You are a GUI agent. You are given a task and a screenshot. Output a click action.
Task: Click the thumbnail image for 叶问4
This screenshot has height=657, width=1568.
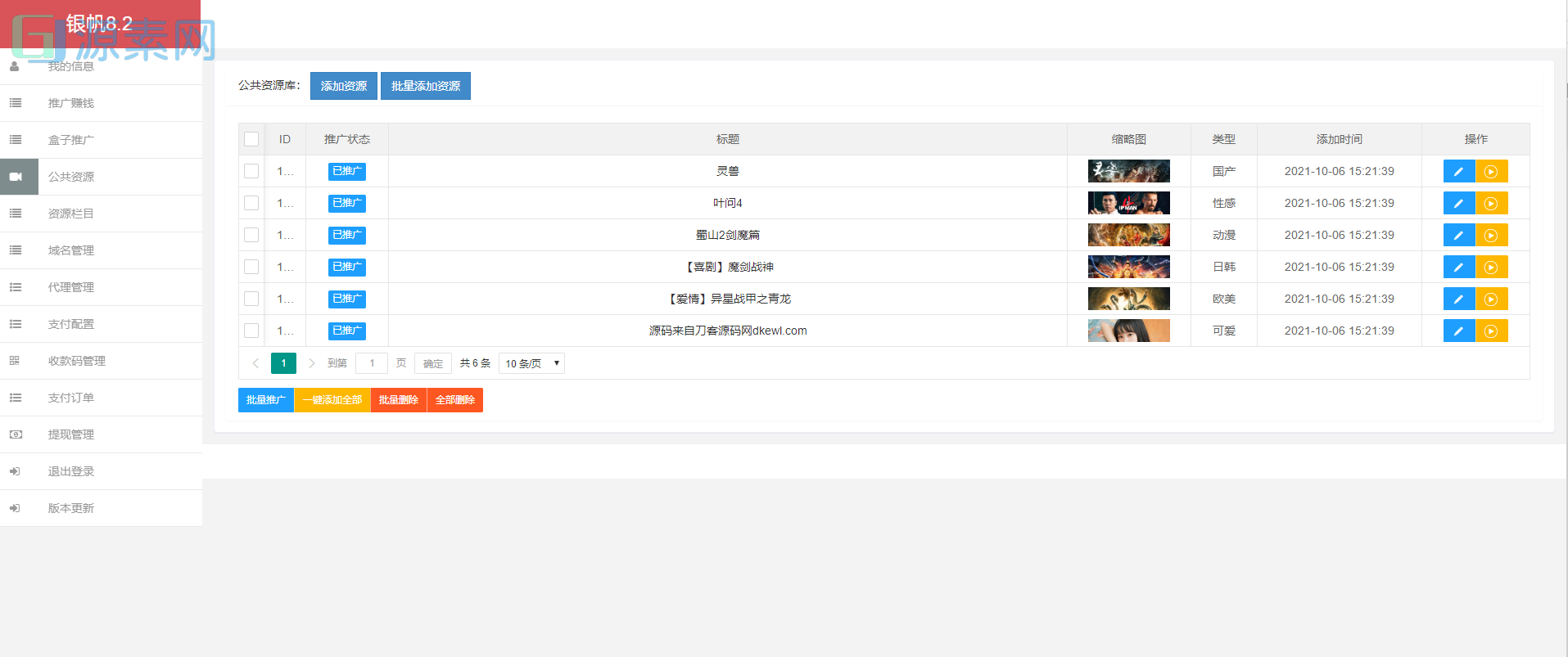click(x=1128, y=203)
